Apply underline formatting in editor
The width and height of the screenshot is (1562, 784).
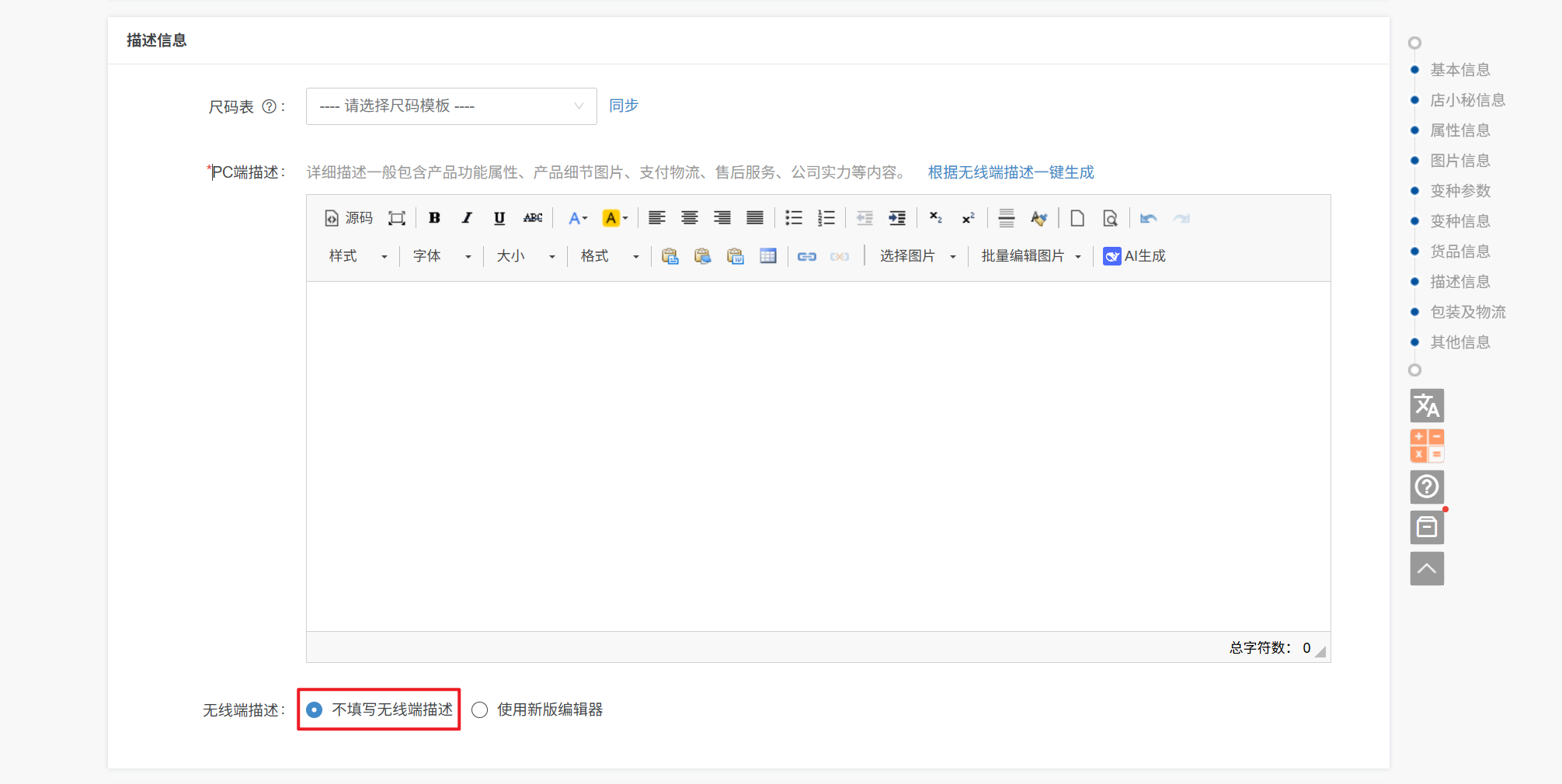point(499,218)
